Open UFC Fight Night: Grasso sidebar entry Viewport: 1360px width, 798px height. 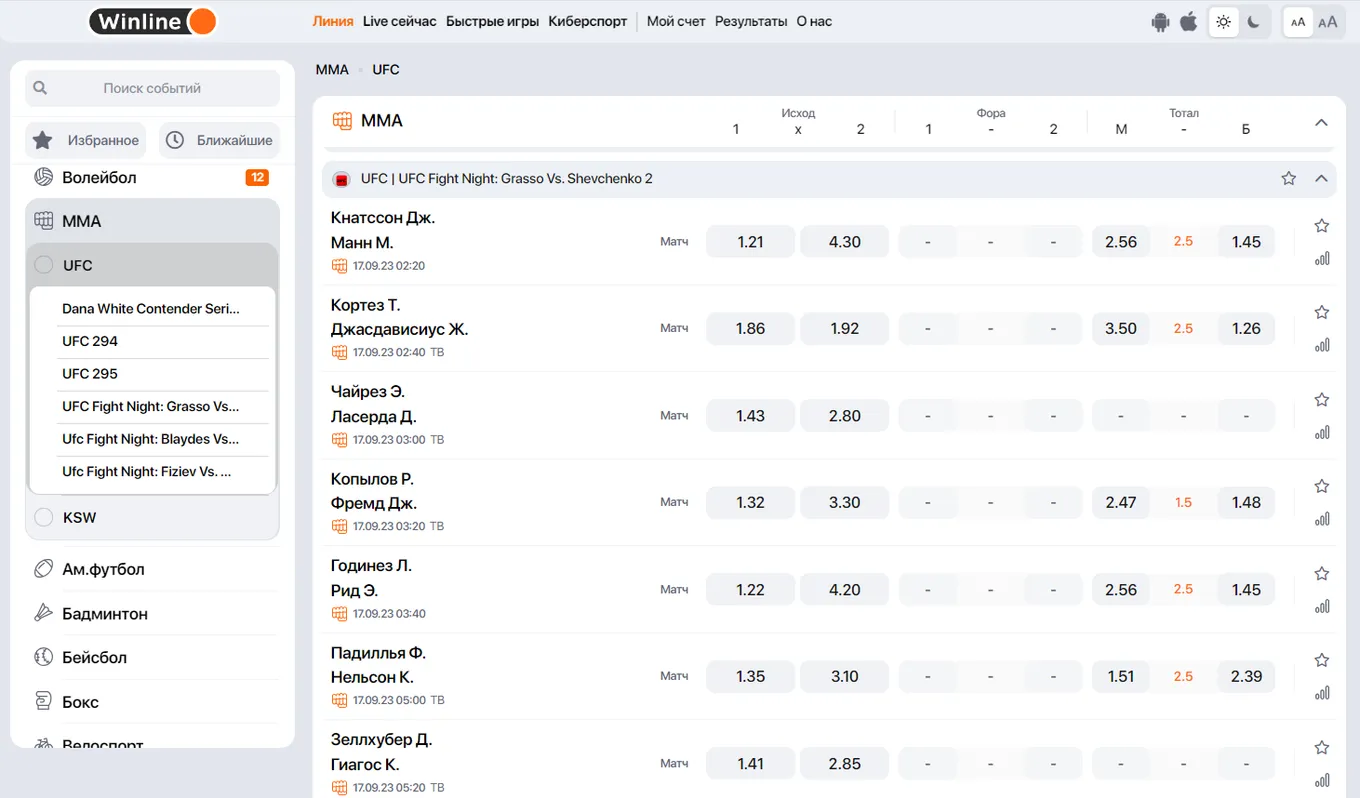152,406
